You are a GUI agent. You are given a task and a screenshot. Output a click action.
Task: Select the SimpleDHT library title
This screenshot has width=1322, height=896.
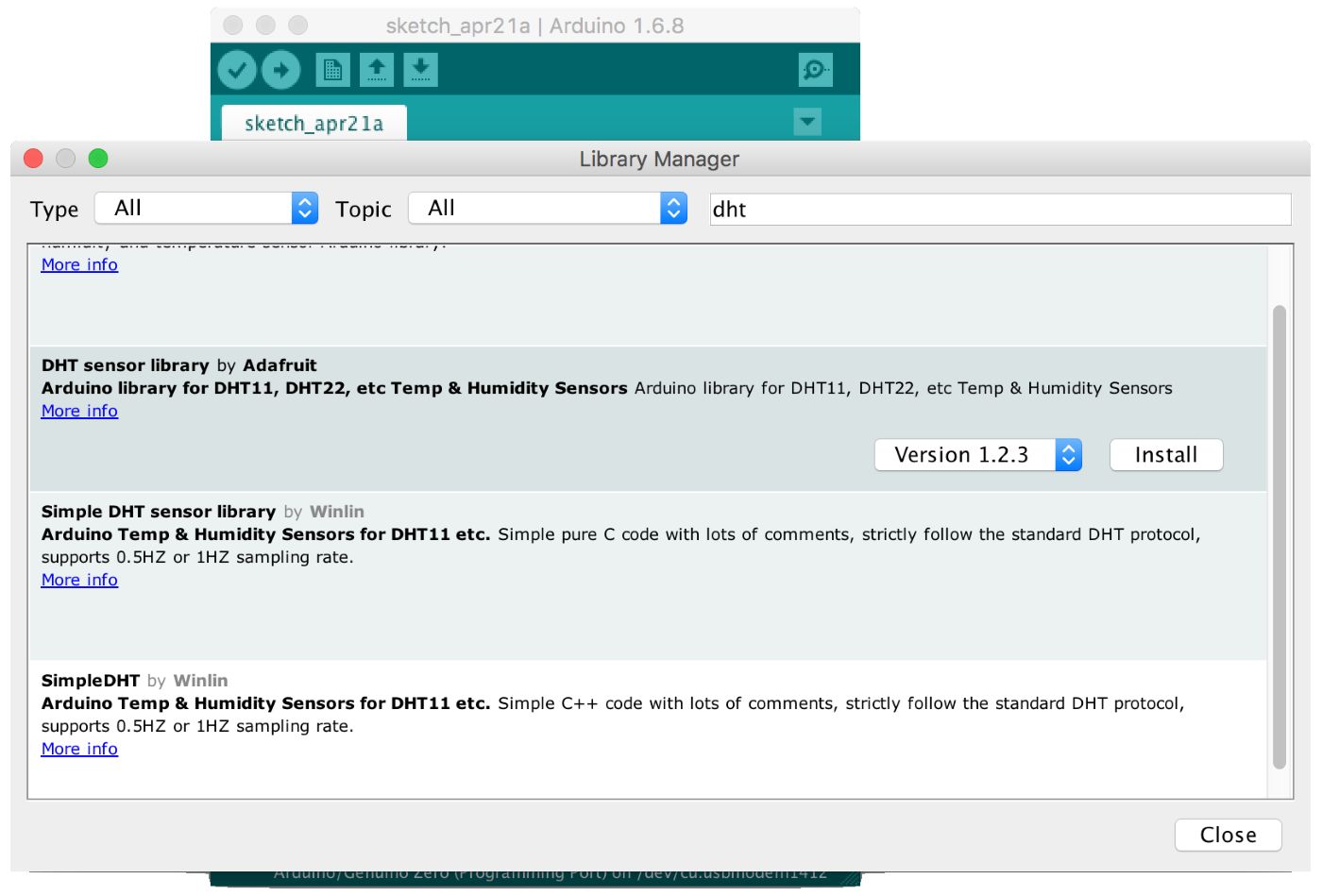pos(91,681)
